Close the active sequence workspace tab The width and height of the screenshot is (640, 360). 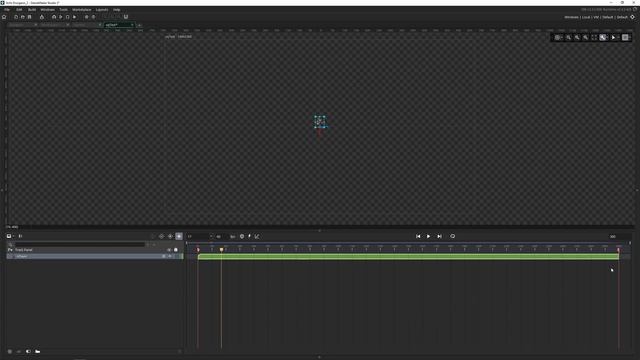click(x=132, y=25)
